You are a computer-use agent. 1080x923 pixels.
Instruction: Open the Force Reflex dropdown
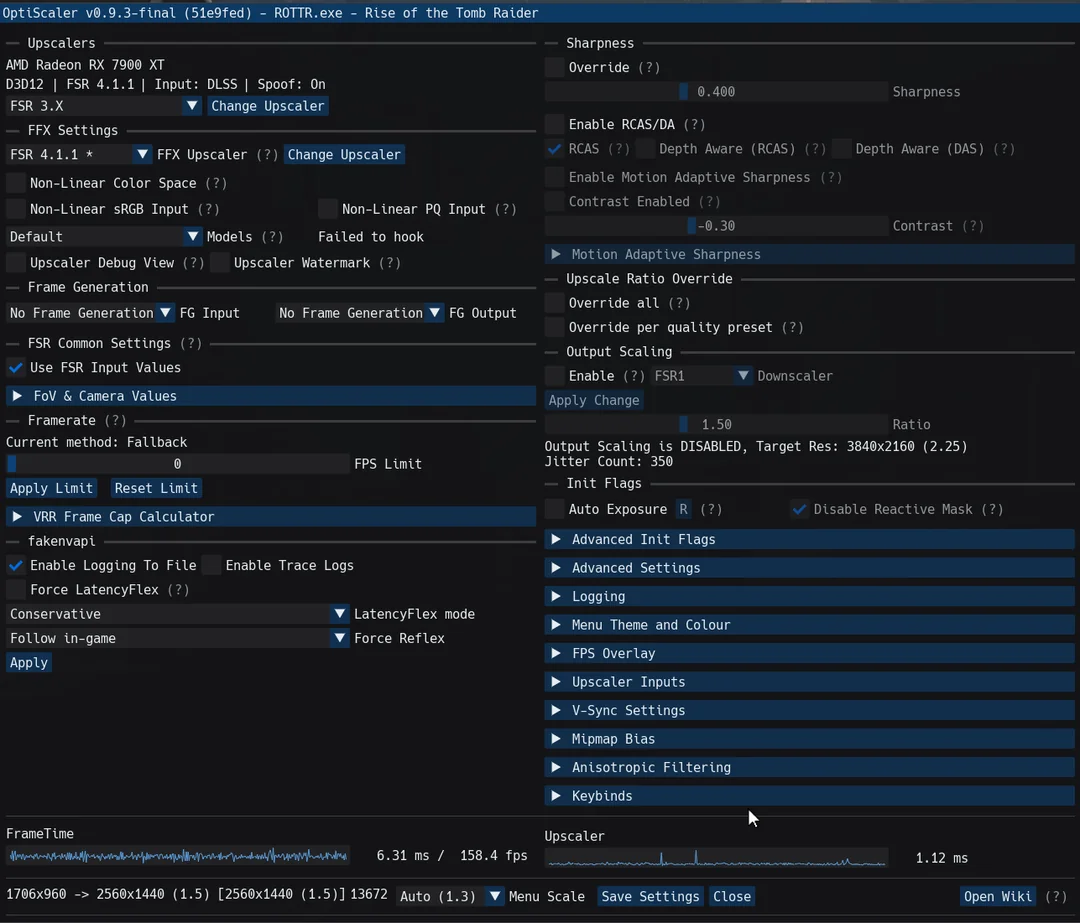[x=178, y=639]
